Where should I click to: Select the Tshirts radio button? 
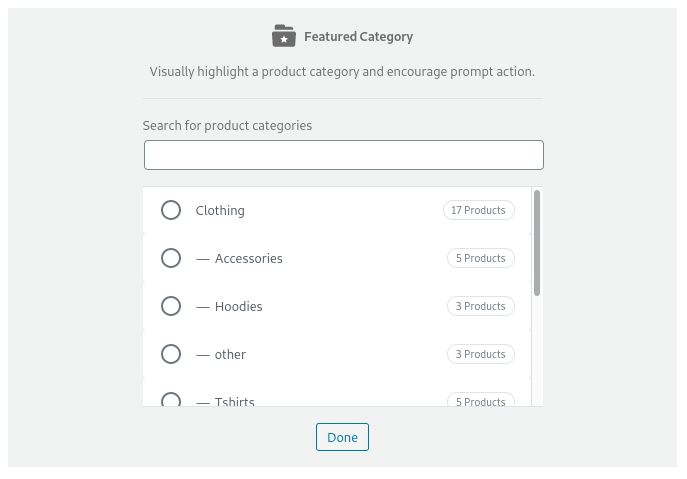coord(171,400)
